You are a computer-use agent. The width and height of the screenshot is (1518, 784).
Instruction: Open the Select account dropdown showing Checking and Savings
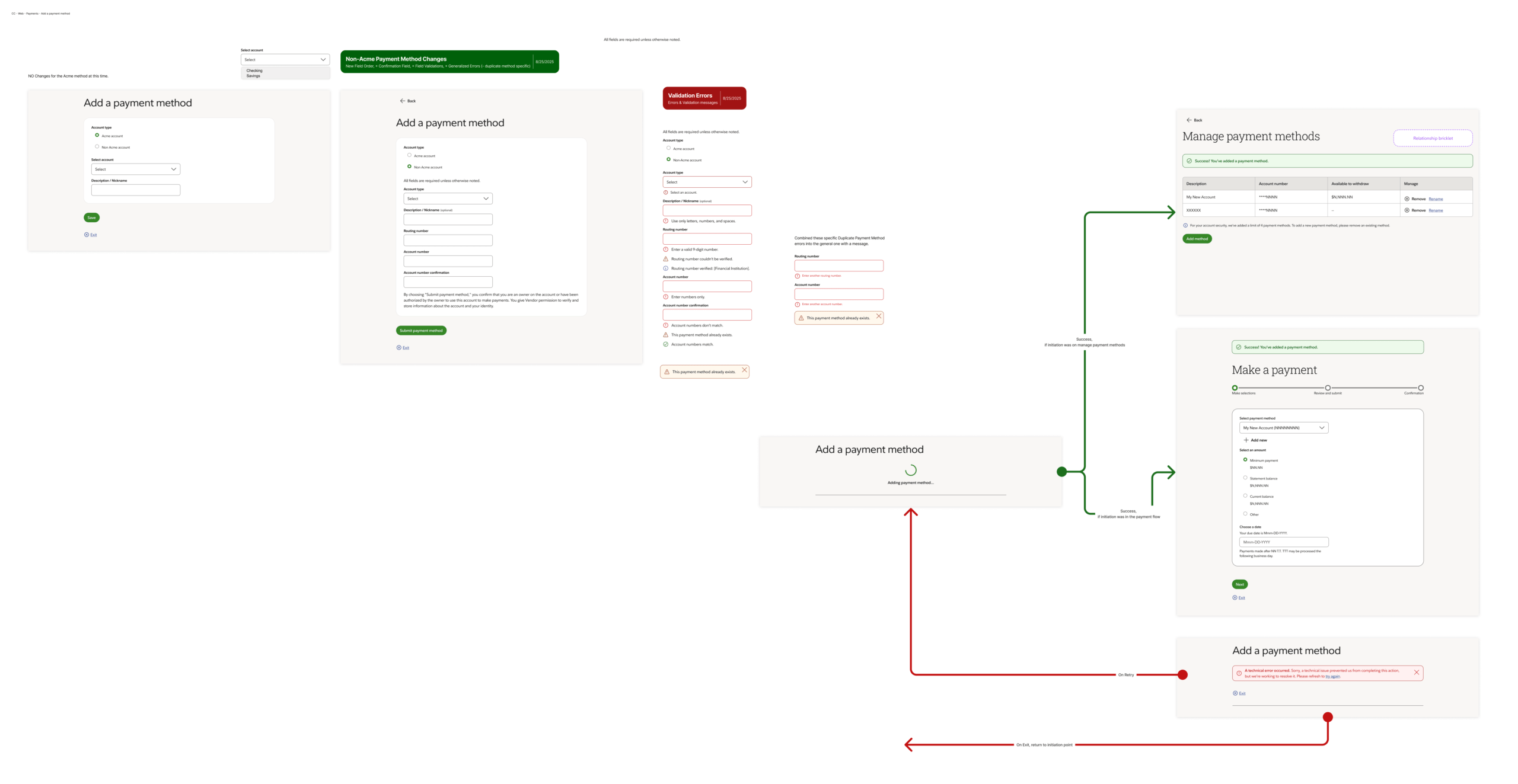tap(285, 59)
